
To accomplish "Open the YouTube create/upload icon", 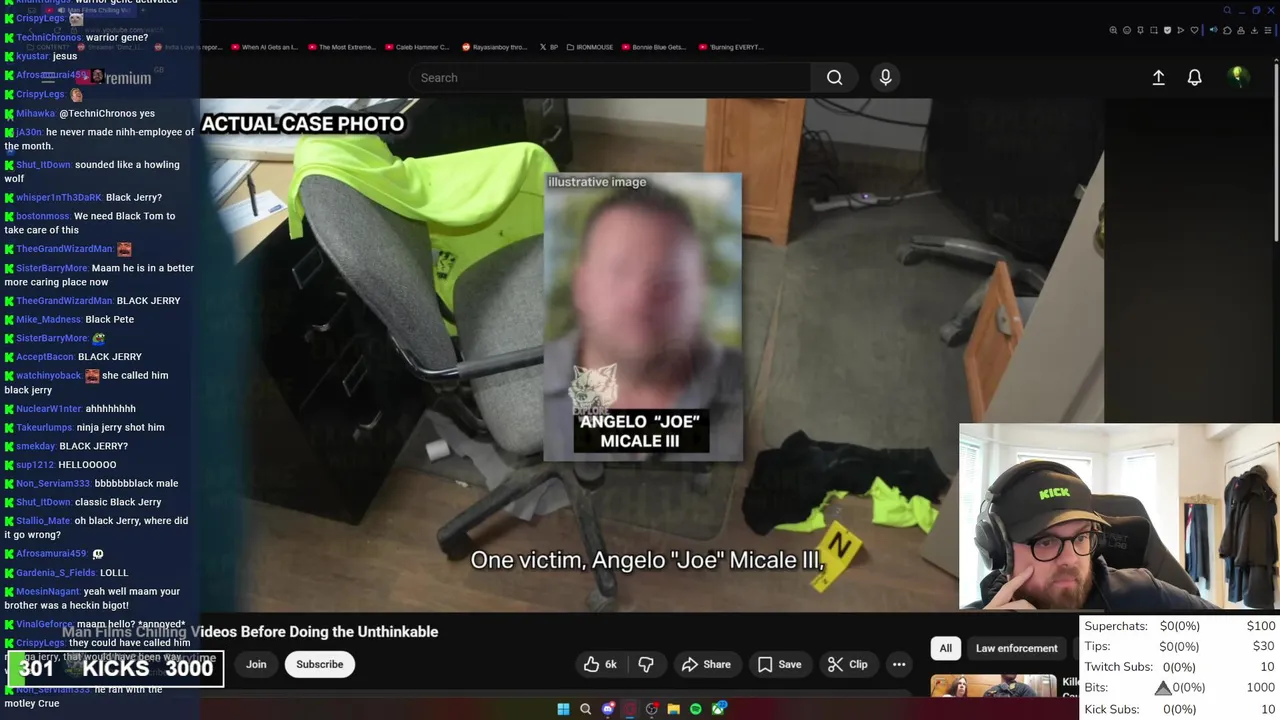I will 1158,78.
